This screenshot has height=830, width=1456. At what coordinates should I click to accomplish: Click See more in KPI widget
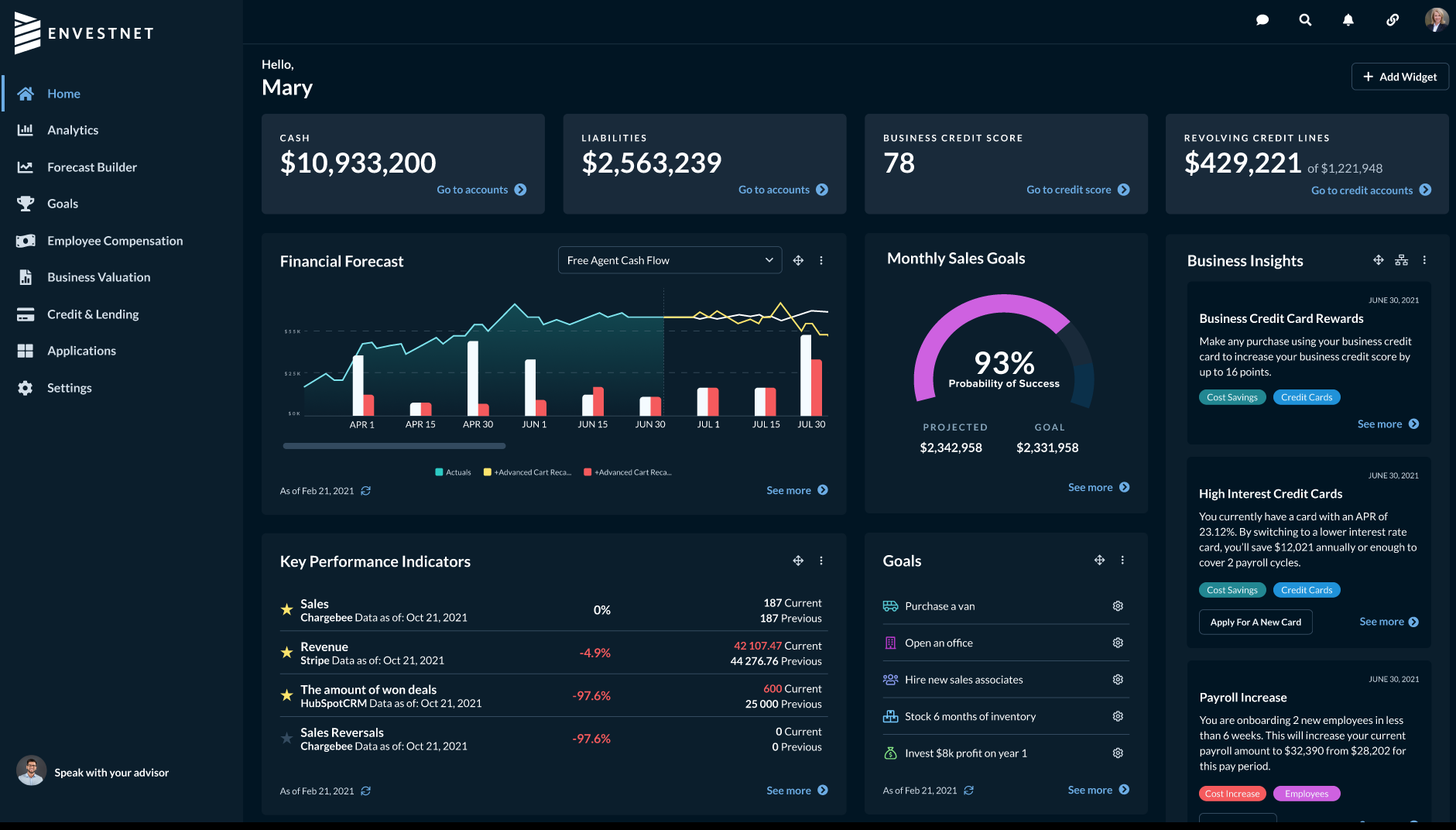point(797,791)
